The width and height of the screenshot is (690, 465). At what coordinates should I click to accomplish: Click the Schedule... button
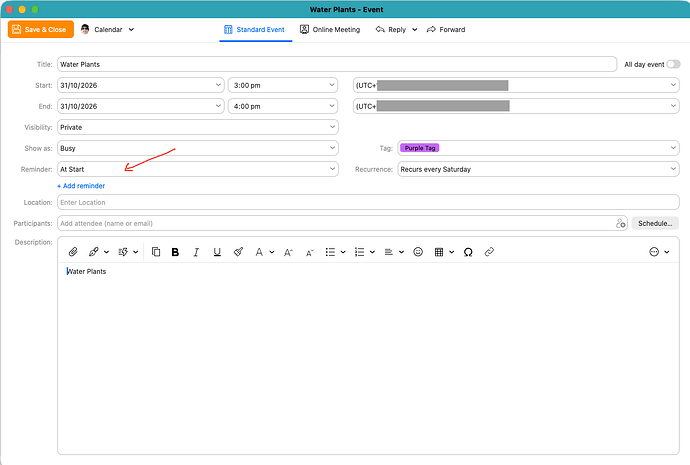pos(655,223)
